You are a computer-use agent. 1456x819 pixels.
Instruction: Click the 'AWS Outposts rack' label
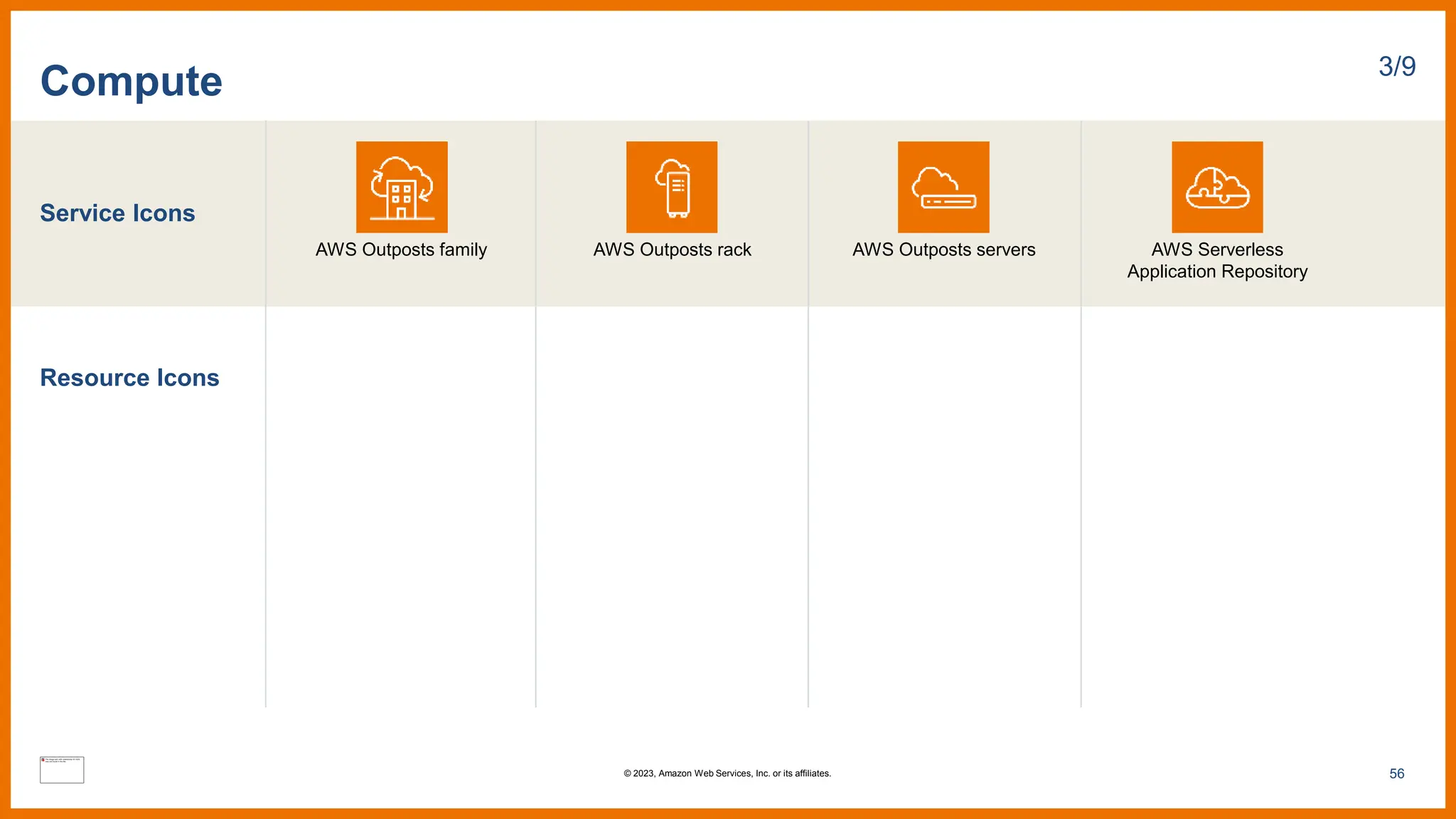(672, 250)
